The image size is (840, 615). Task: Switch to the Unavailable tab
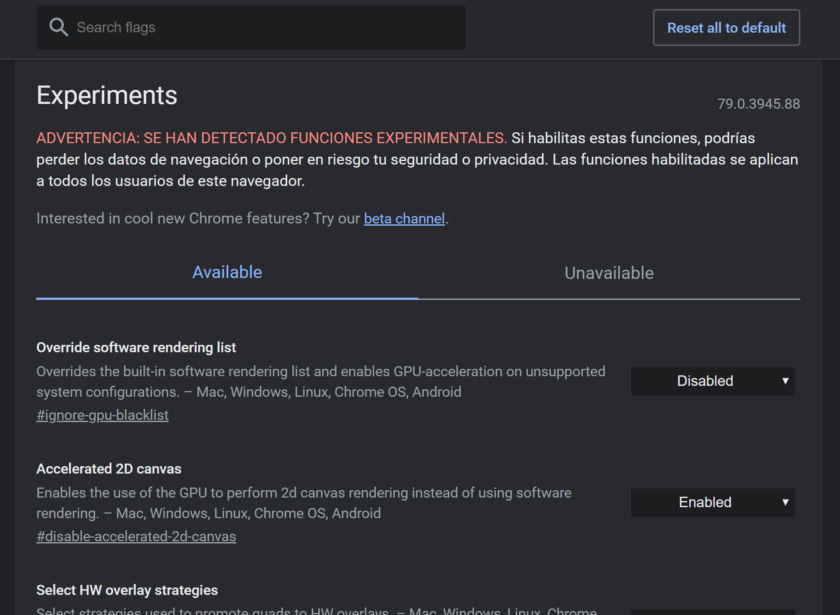608,272
